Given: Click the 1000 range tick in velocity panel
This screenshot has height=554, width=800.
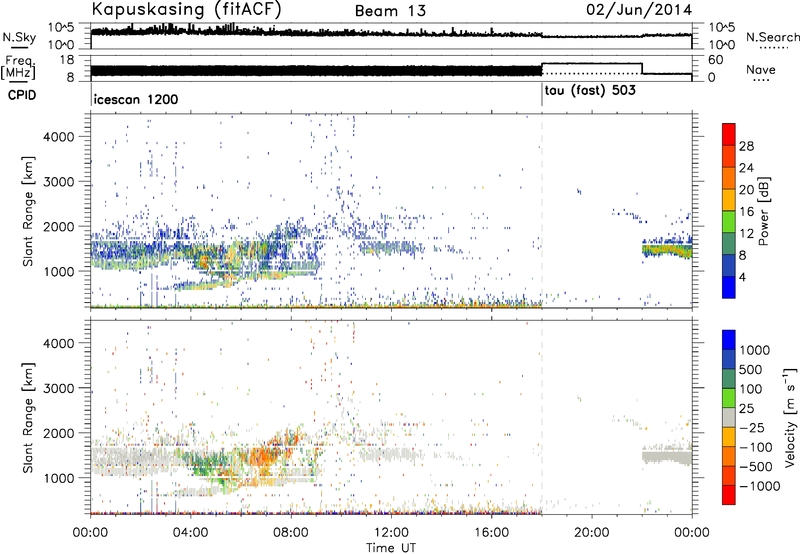Looking at the screenshot, I should pyautogui.click(x=59, y=478).
